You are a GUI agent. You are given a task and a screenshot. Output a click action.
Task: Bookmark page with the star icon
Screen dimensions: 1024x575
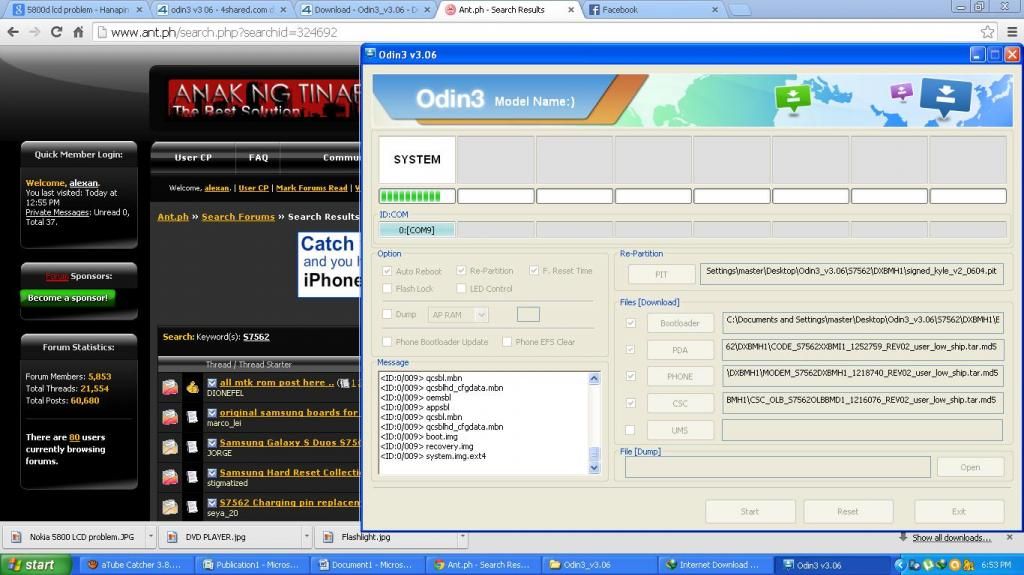coord(987,32)
